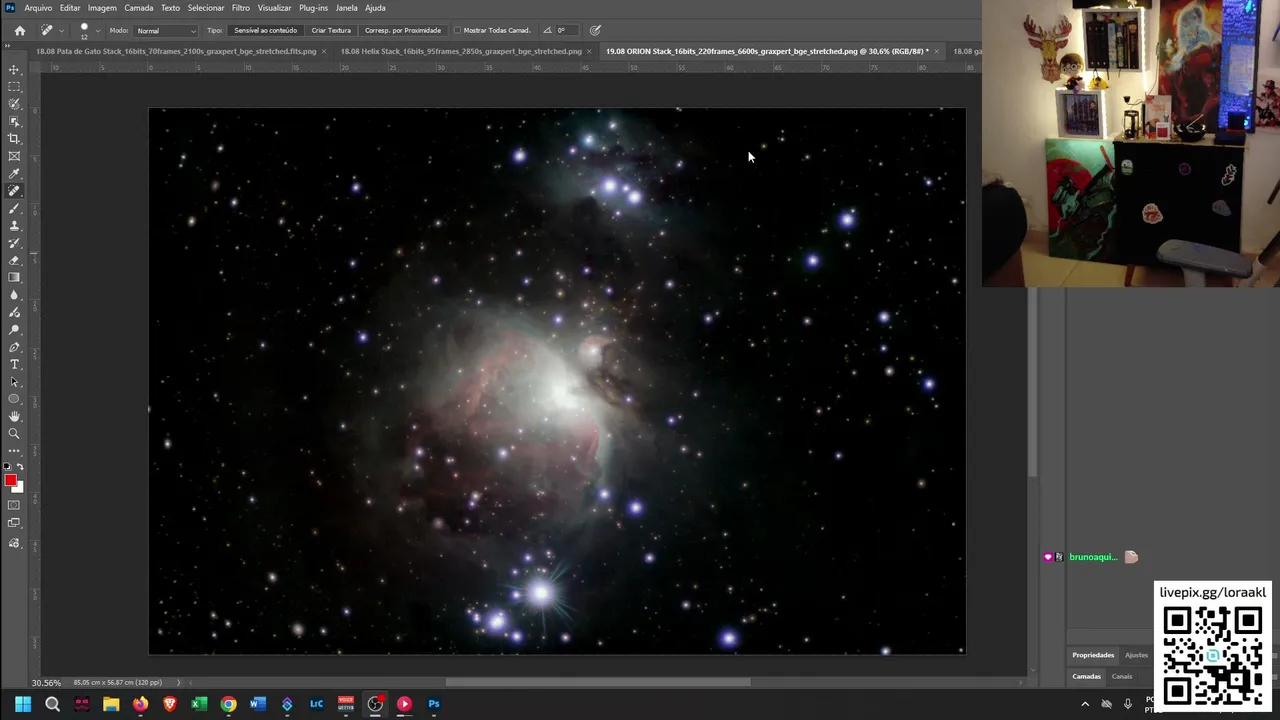Activate the Crop tool
The height and width of the screenshot is (720, 1280).
point(14,139)
